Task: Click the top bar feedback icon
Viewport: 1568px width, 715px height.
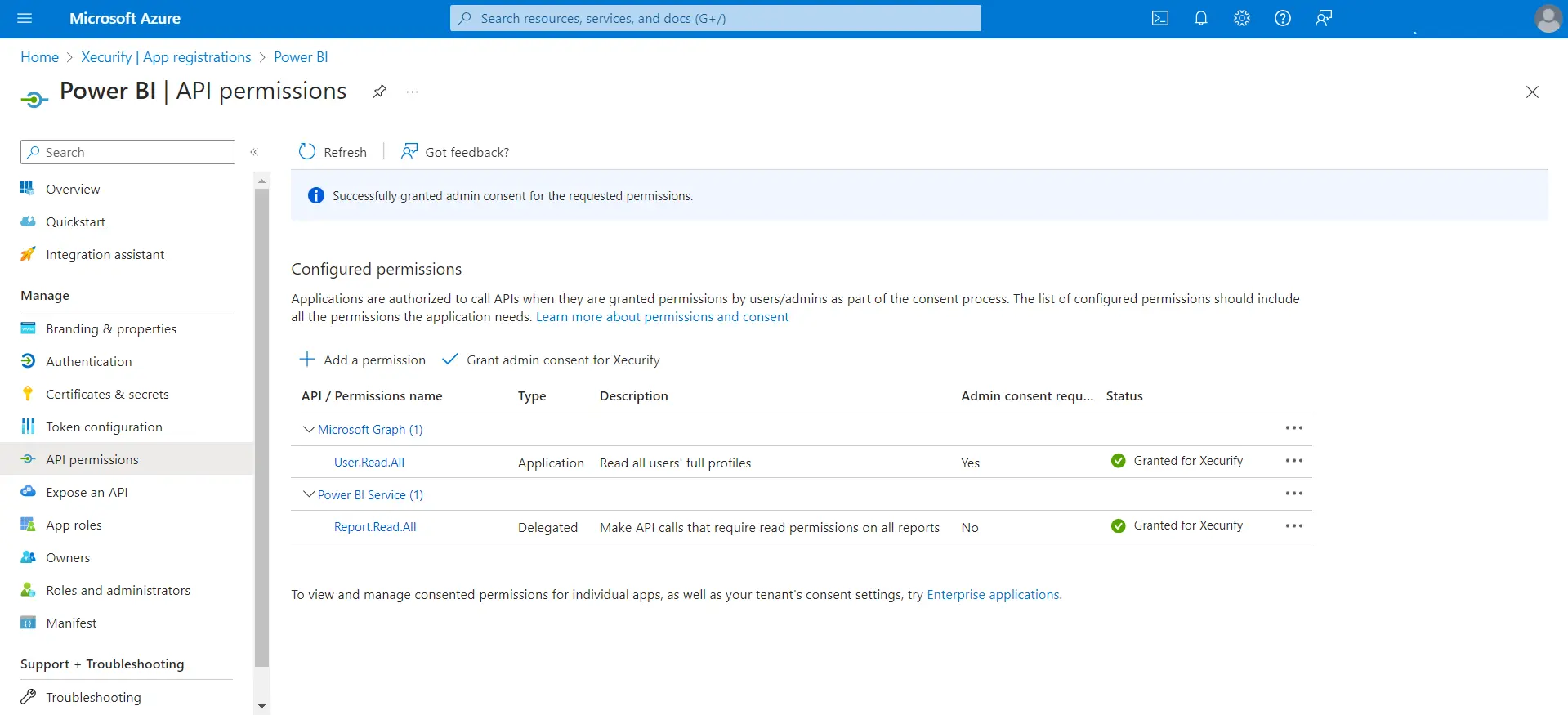Action: pyautogui.click(x=1324, y=18)
